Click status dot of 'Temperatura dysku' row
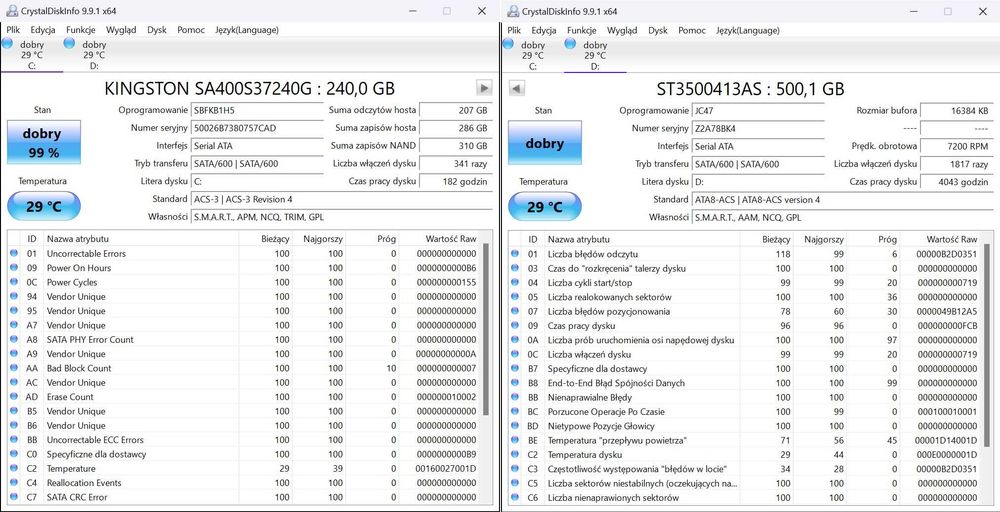The height and width of the screenshot is (512, 1000). (515, 455)
